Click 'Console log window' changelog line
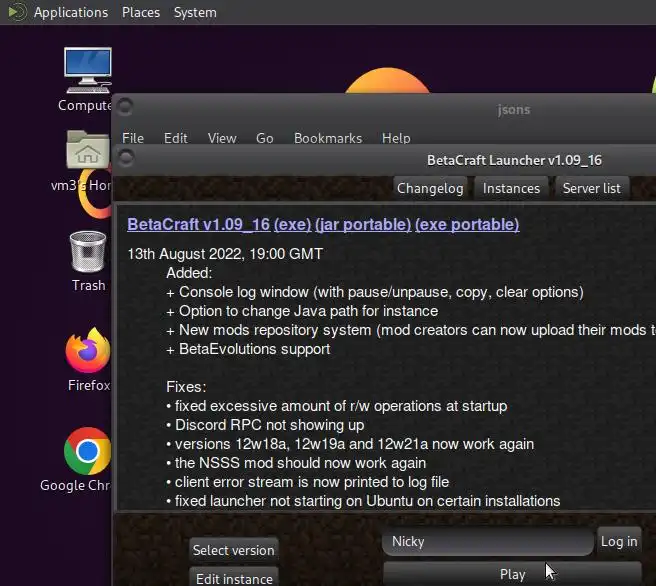The image size is (656, 586). (x=375, y=292)
